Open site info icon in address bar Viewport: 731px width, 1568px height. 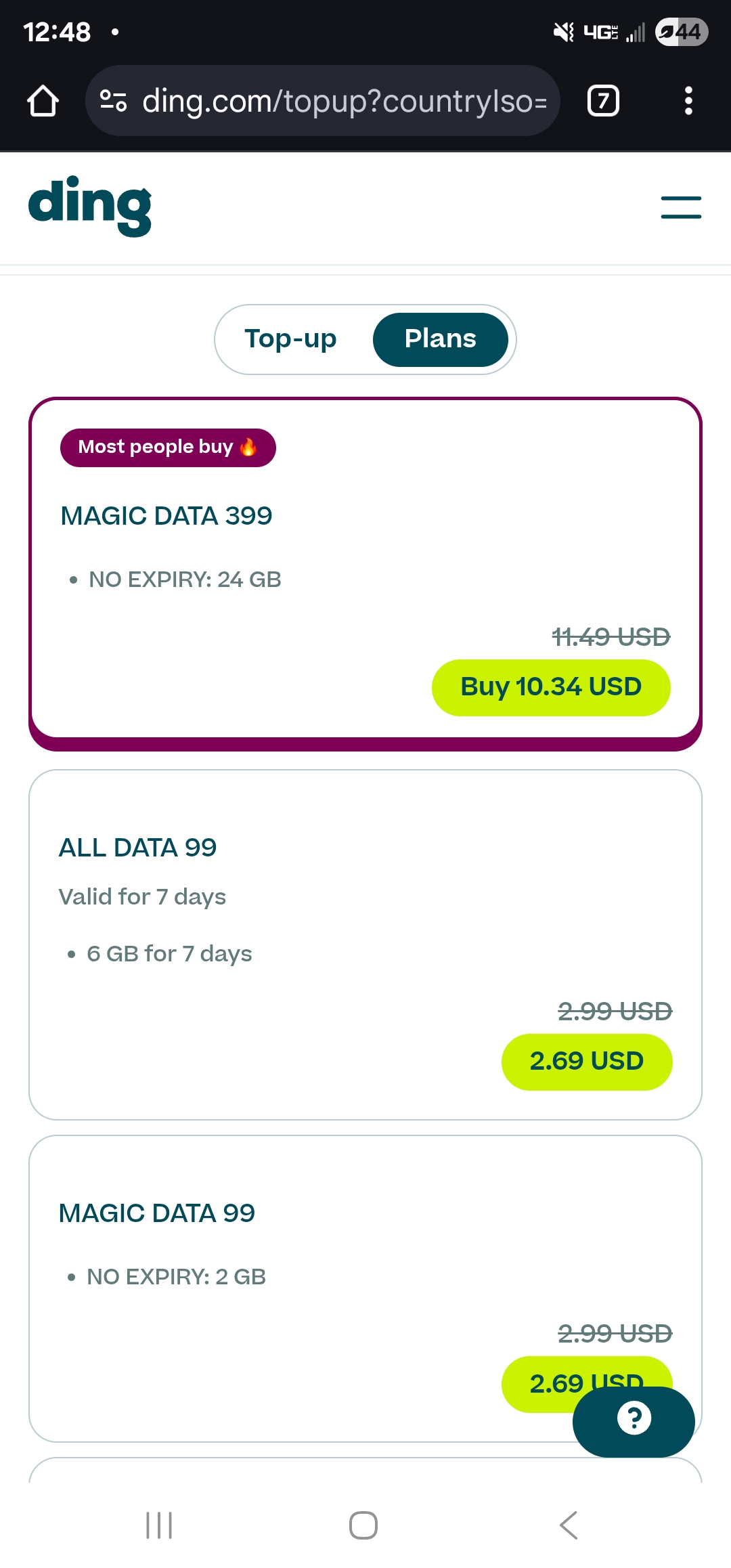tap(113, 101)
